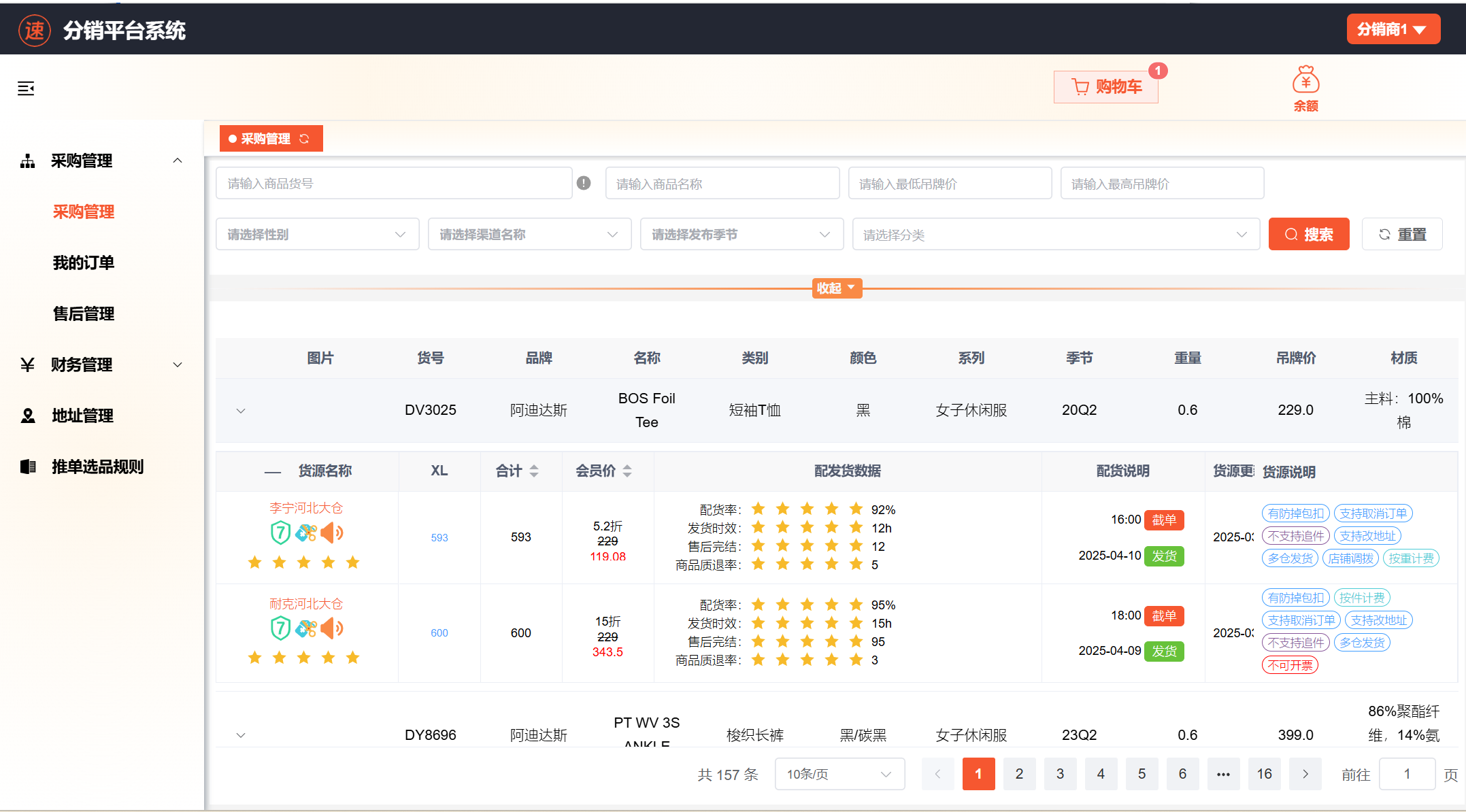Click refresh icon on 采购管理 tab

point(305,139)
